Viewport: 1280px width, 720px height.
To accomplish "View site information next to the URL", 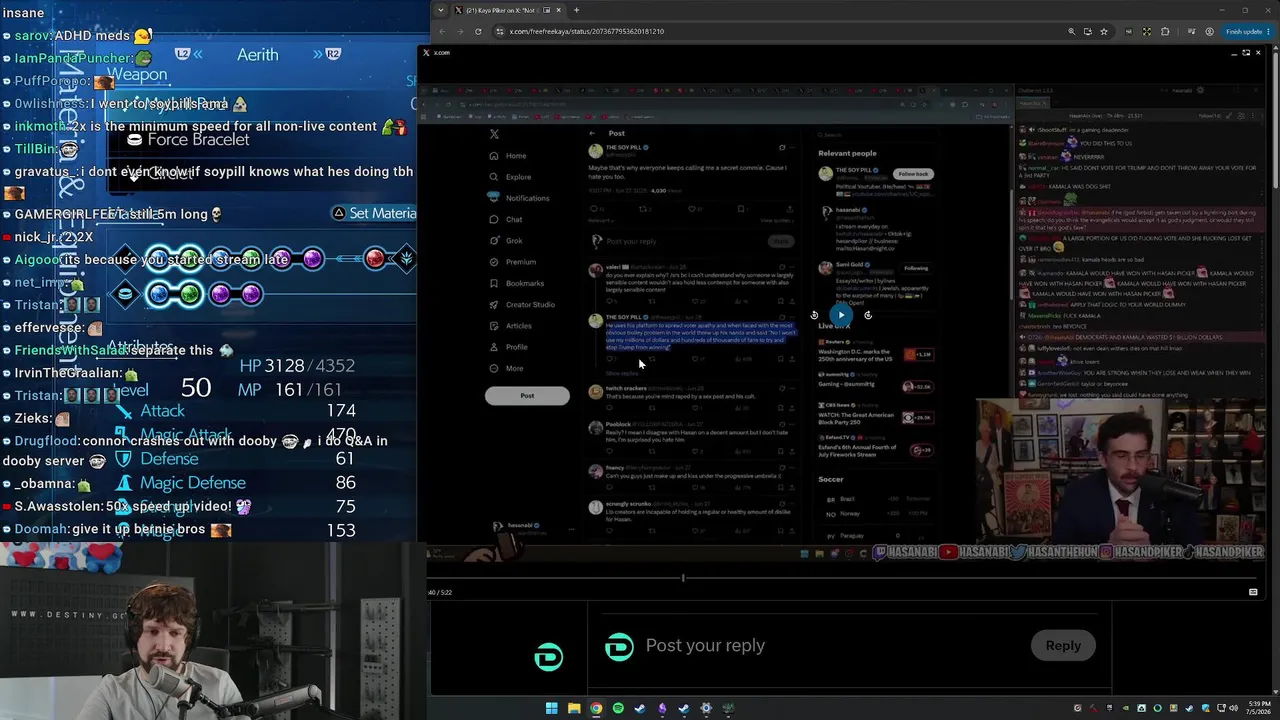I will [500, 31].
